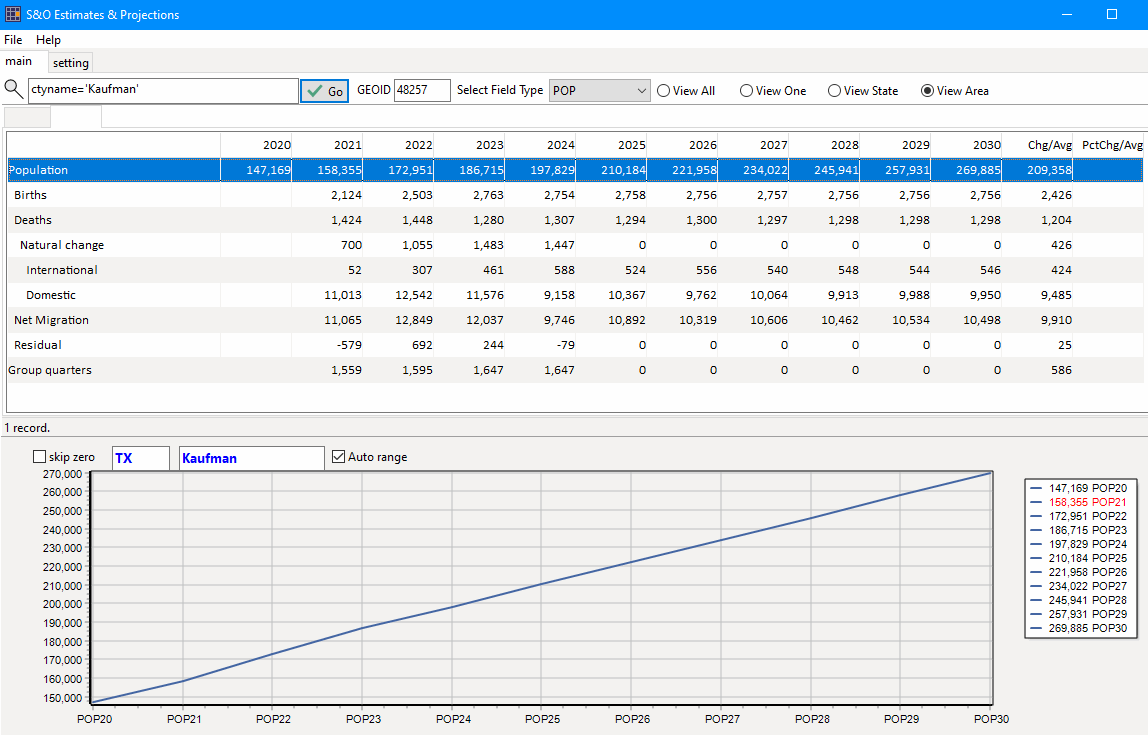Uncheck the Auto range checkbox
This screenshot has height=735, width=1148.
339,457
